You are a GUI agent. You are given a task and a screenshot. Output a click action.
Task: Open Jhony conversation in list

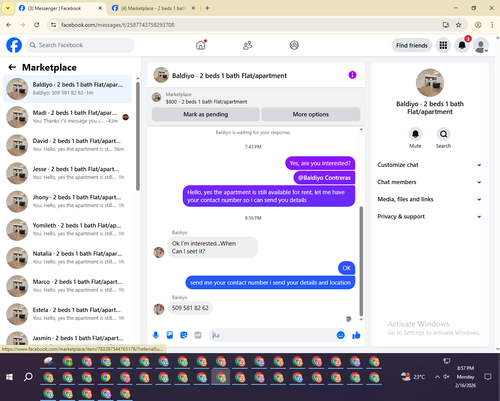[67, 201]
